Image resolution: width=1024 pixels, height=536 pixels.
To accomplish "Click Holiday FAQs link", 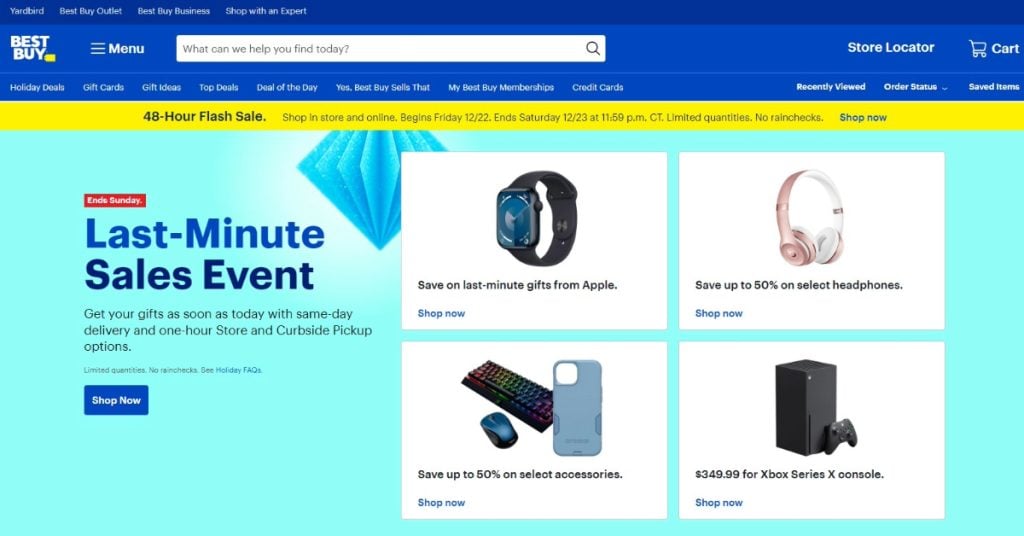I will (238, 370).
